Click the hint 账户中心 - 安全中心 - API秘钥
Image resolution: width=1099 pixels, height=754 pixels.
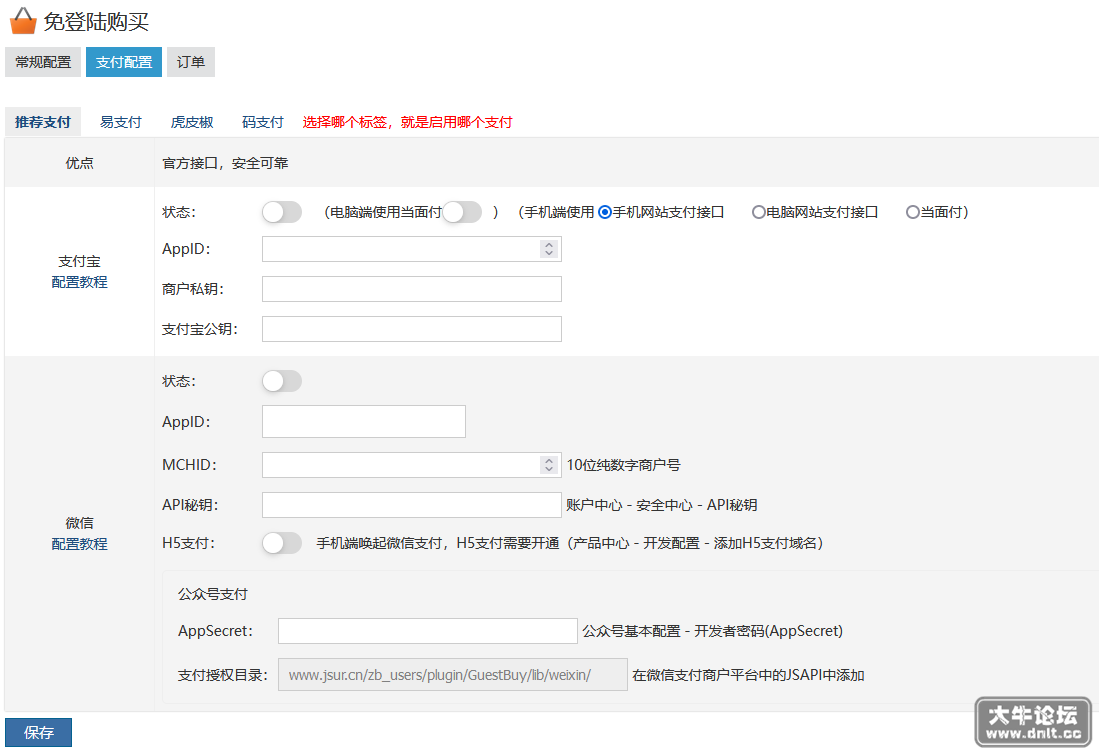point(662,505)
